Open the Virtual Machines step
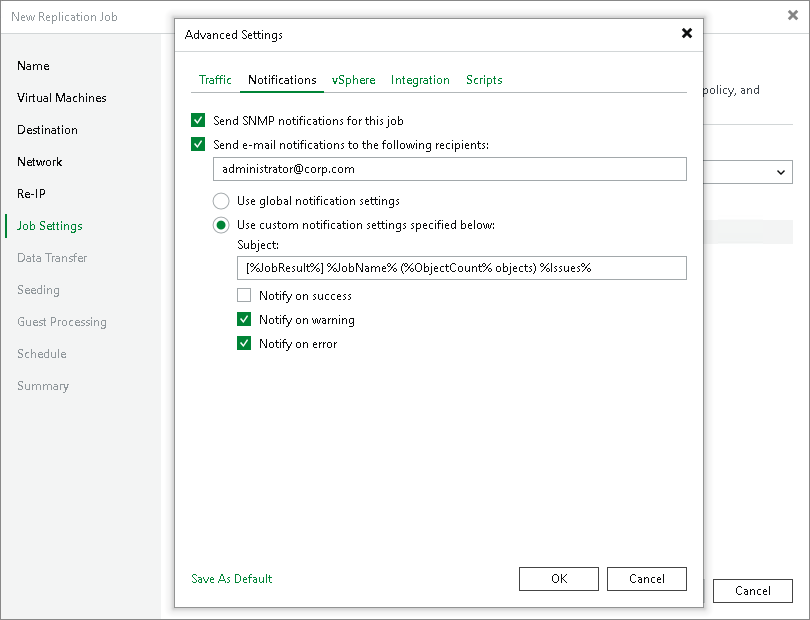 [61, 98]
